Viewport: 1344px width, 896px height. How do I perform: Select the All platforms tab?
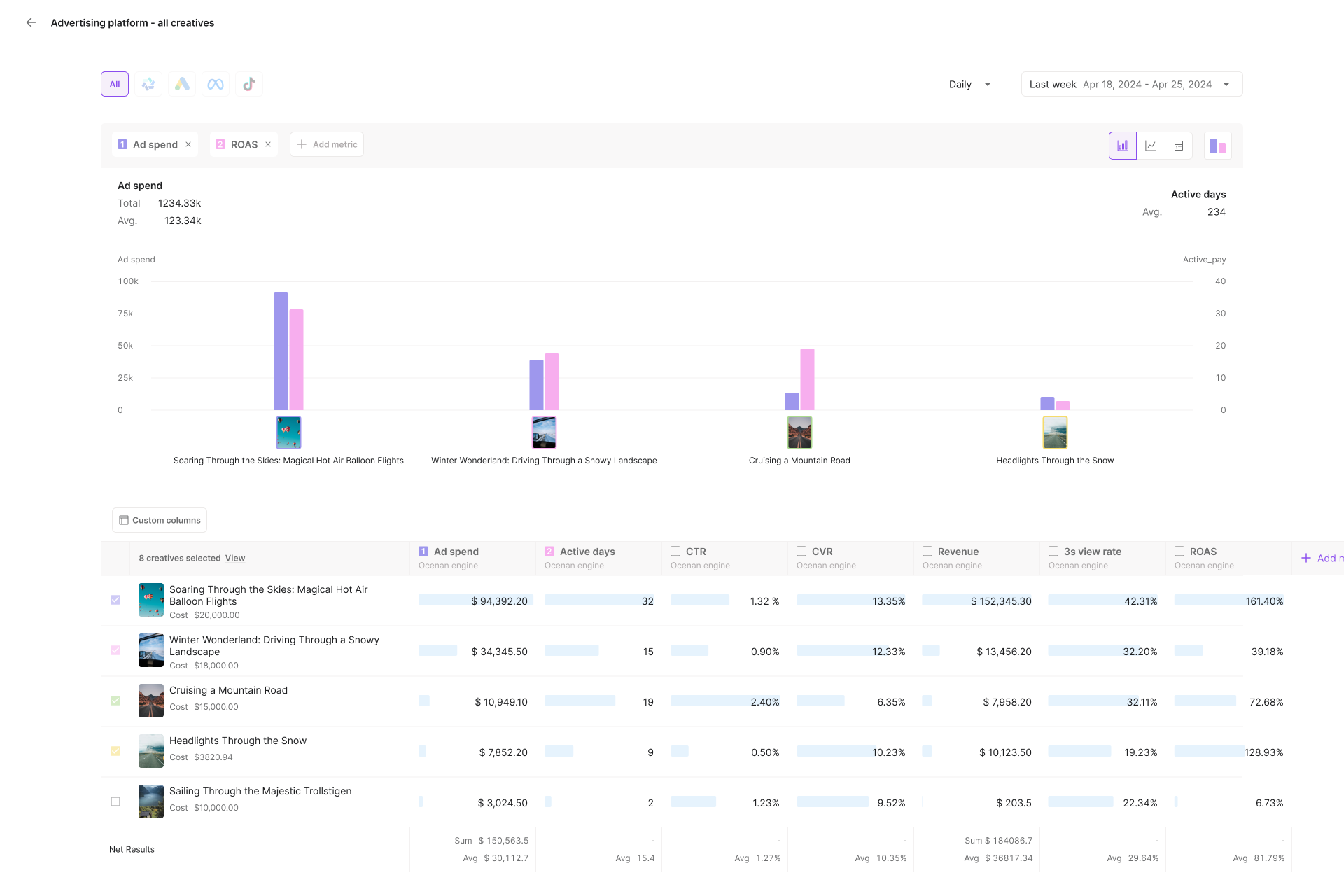pyautogui.click(x=115, y=84)
